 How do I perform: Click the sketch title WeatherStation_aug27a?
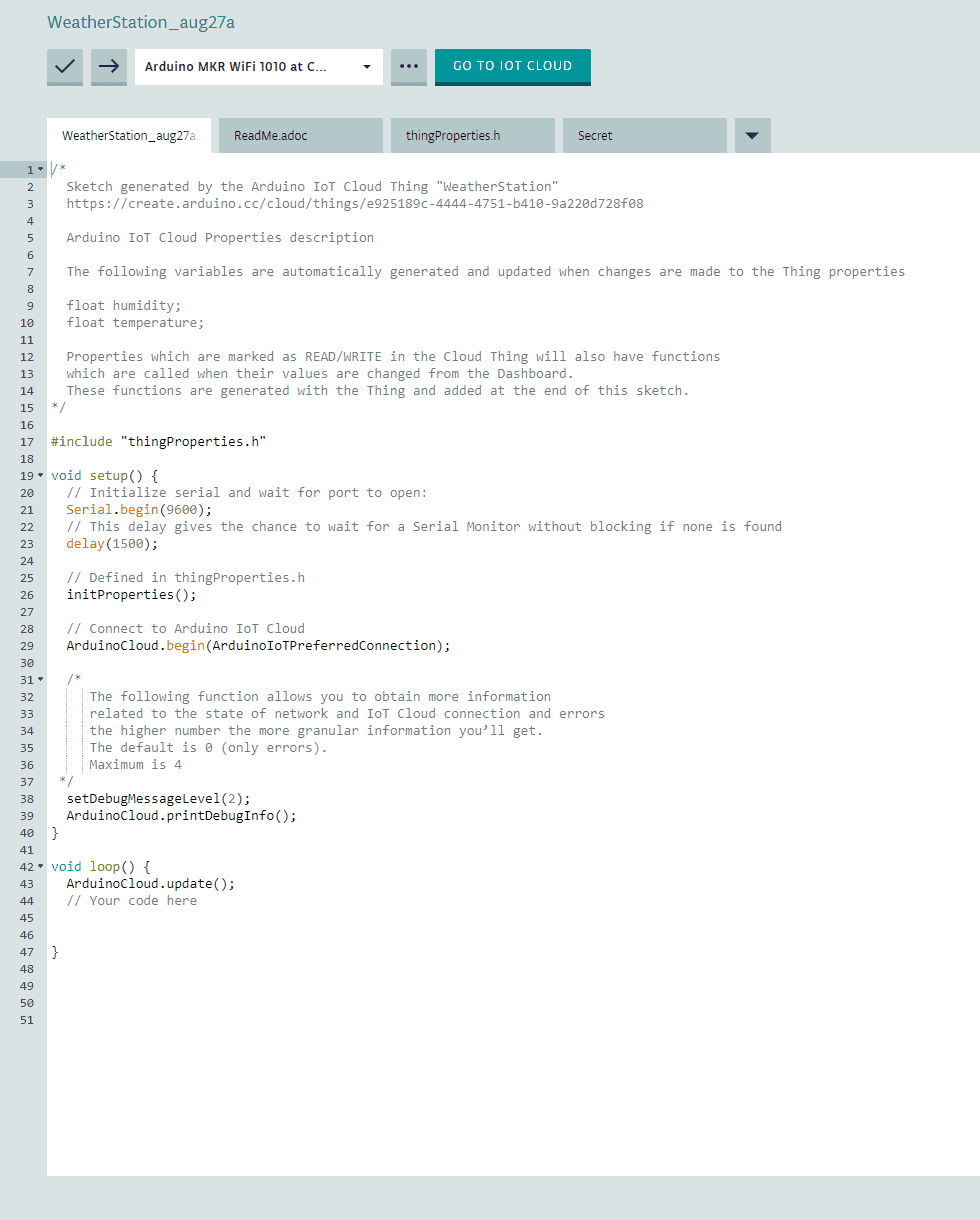click(x=140, y=21)
